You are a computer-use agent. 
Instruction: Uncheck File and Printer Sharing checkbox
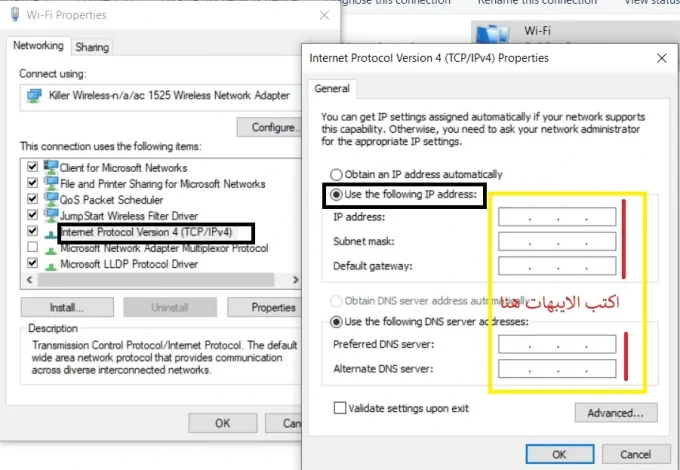33,184
